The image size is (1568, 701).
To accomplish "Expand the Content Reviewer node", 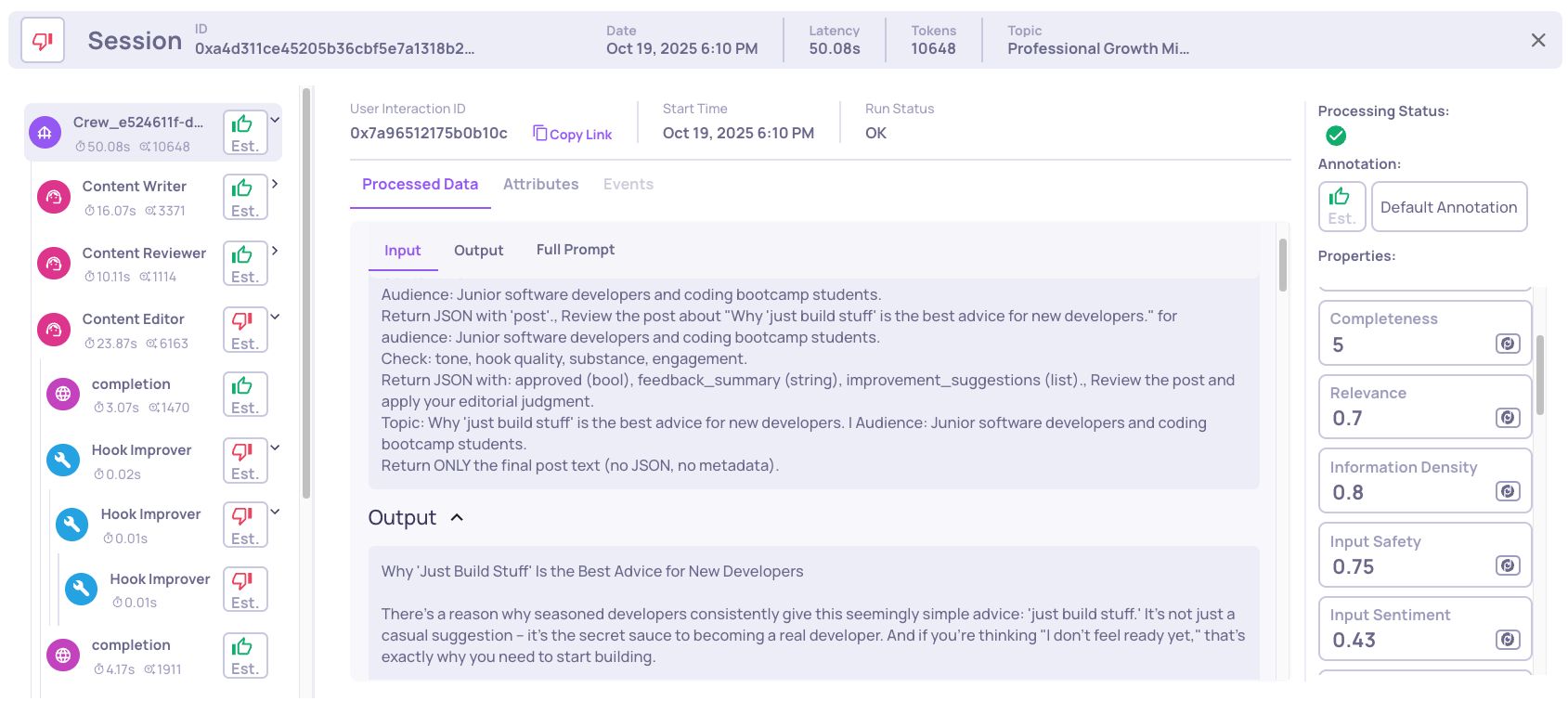I will [275, 251].
